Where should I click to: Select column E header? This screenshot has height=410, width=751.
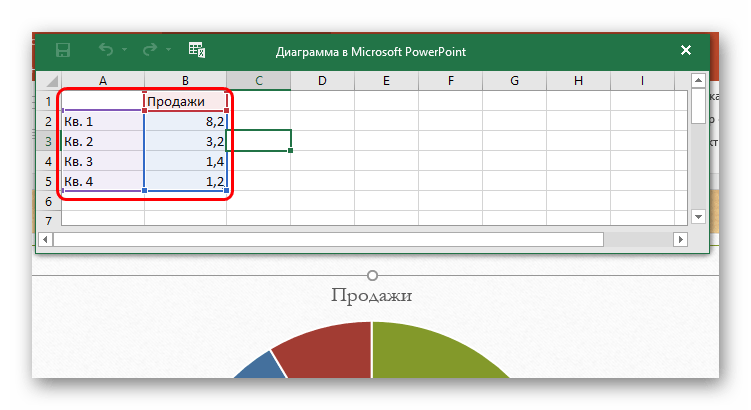coord(387,80)
